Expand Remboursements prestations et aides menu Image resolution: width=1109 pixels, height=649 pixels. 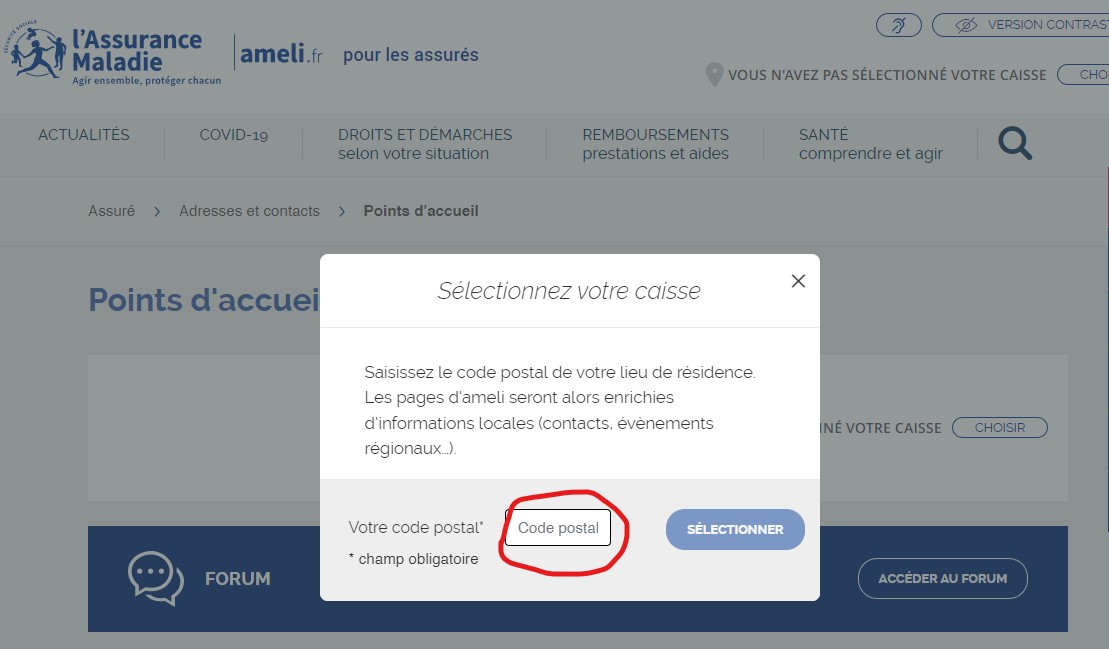tap(655, 144)
